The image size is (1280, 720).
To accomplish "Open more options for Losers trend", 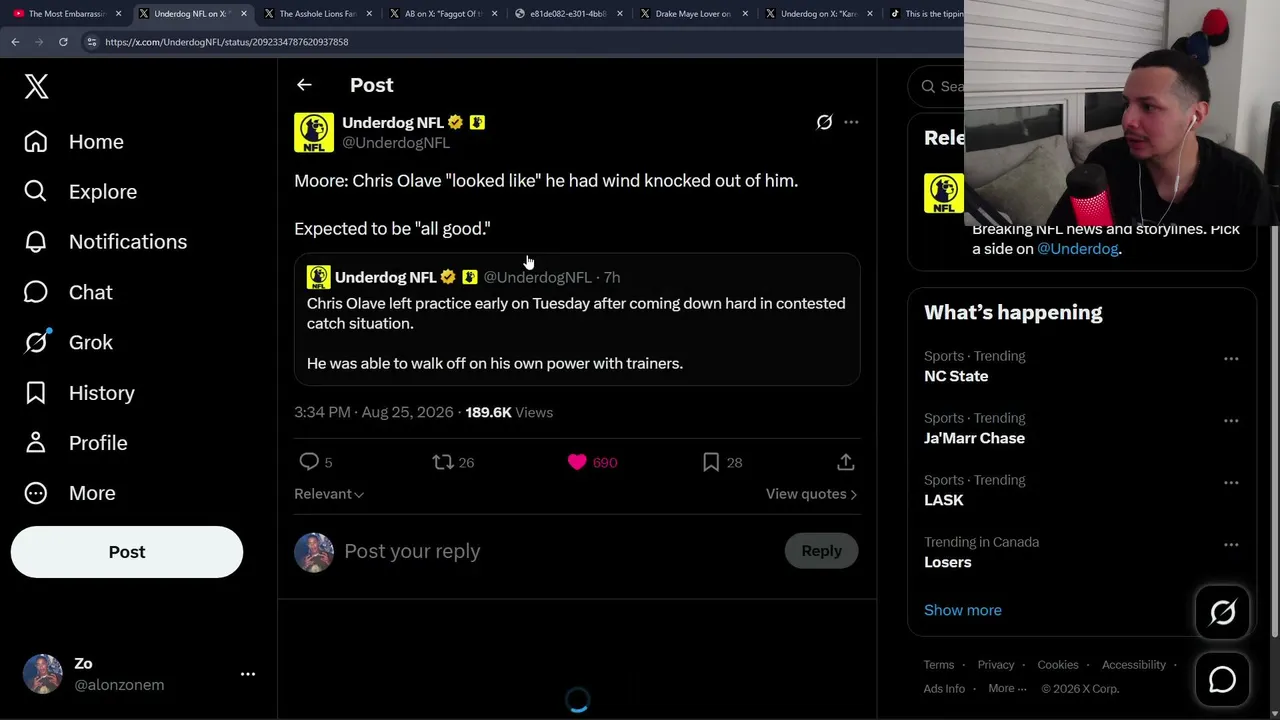I will [1231, 544].
